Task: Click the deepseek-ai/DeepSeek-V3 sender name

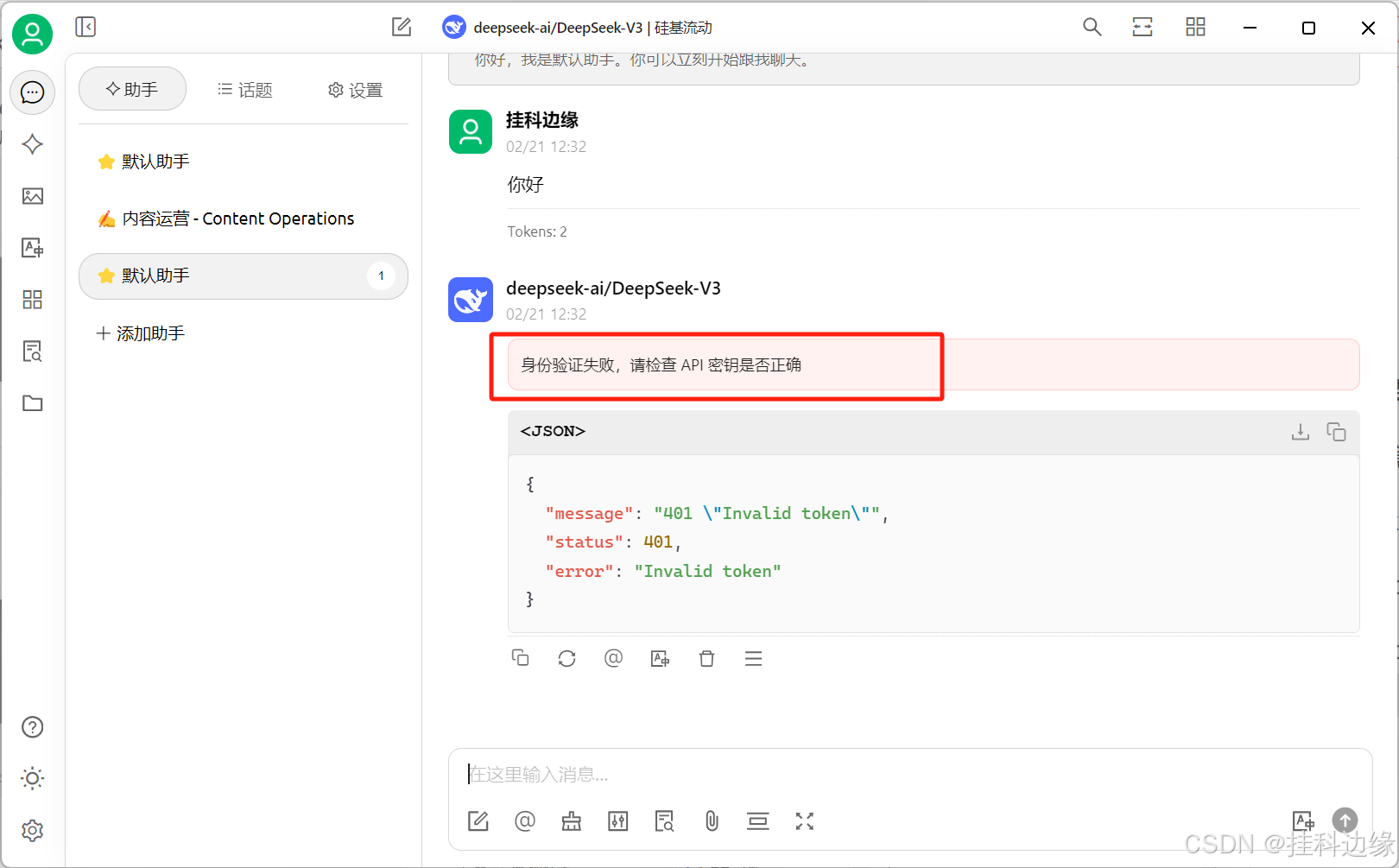Action: (x=613, y=288)
